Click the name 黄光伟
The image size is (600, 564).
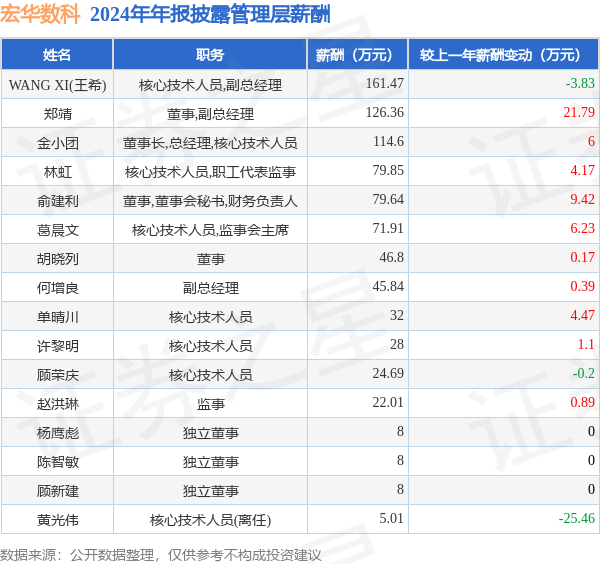coord(57,520)
